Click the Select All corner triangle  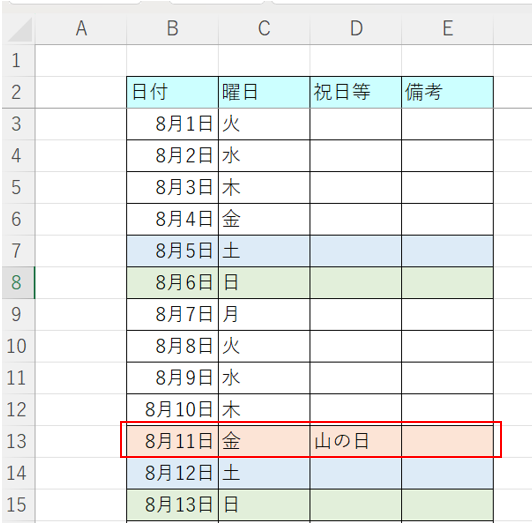click(19, 29)
